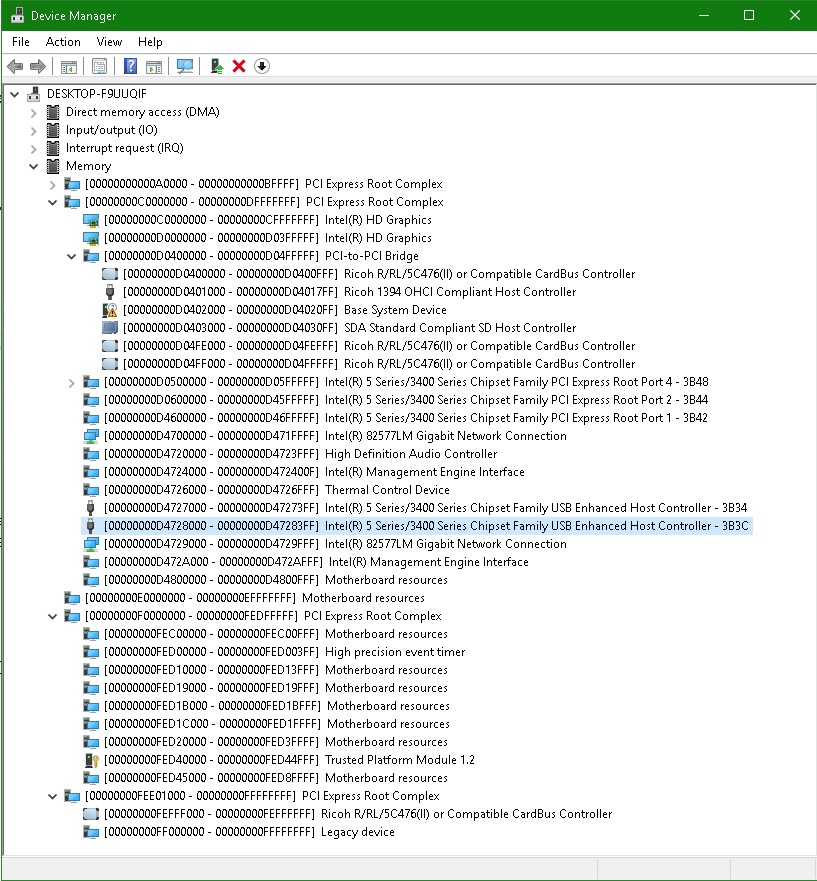Viewport: 817px width, 881px height.
Task: Click the Properties sheet toolbar icon
Action: (99, 66)
